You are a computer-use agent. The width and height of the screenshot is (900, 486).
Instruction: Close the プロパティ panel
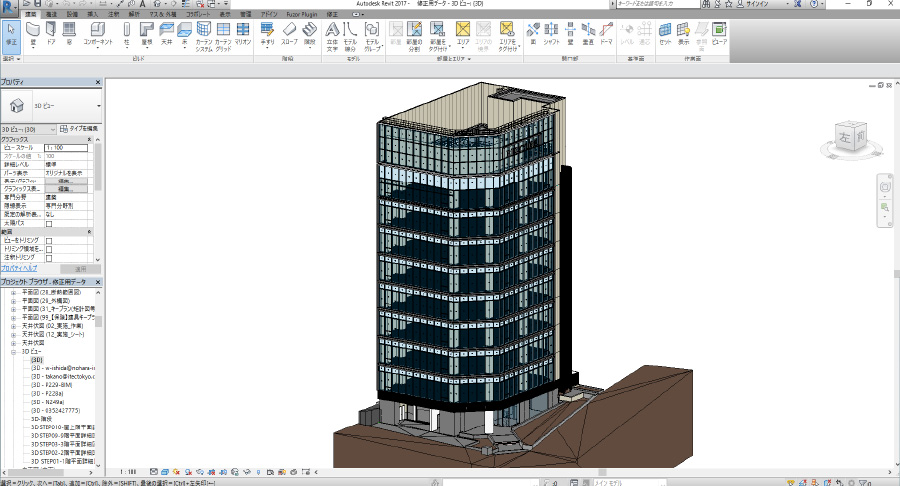(98, 83)
